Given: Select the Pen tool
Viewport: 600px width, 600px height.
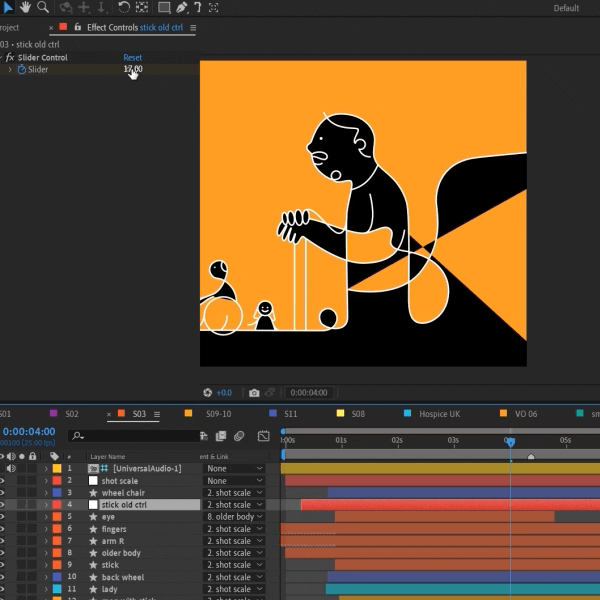Looking at the screenshot, I should [x=182, y=7].
